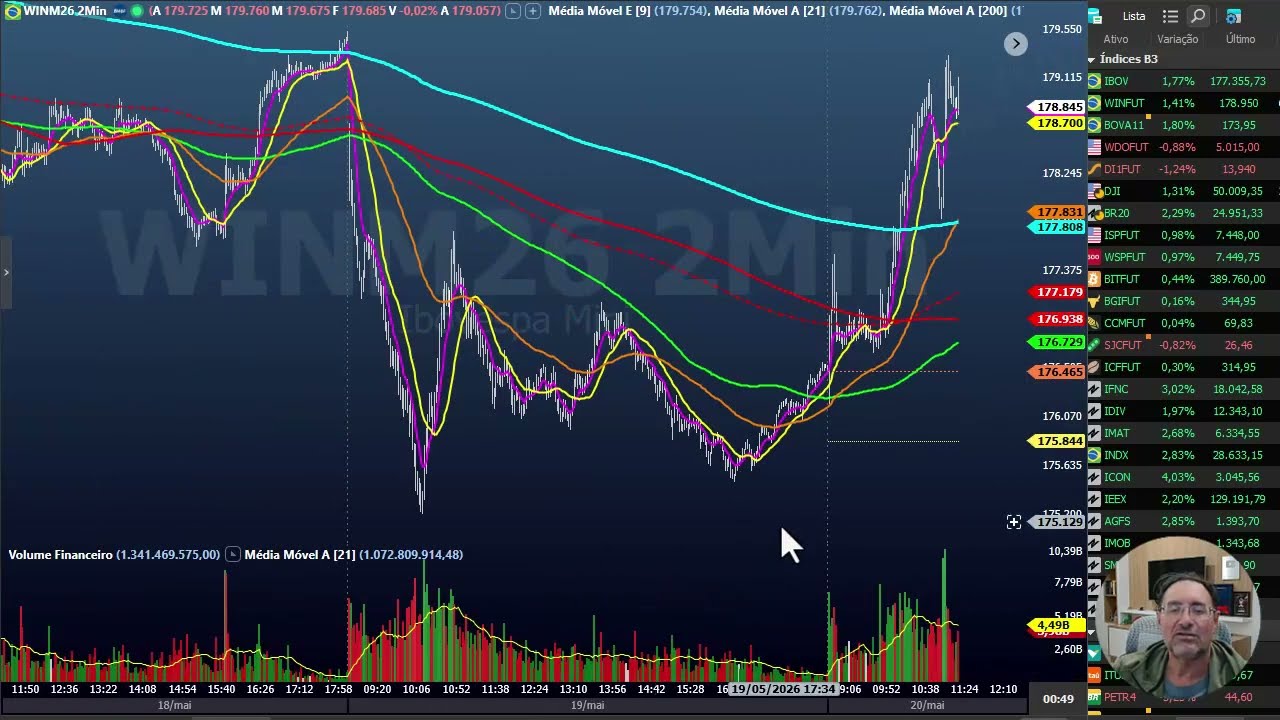The width and height of the screenshot is (1280, 720).
Task: Select the DI1FUT ticker name
Action: click(x=1122, y=169)
